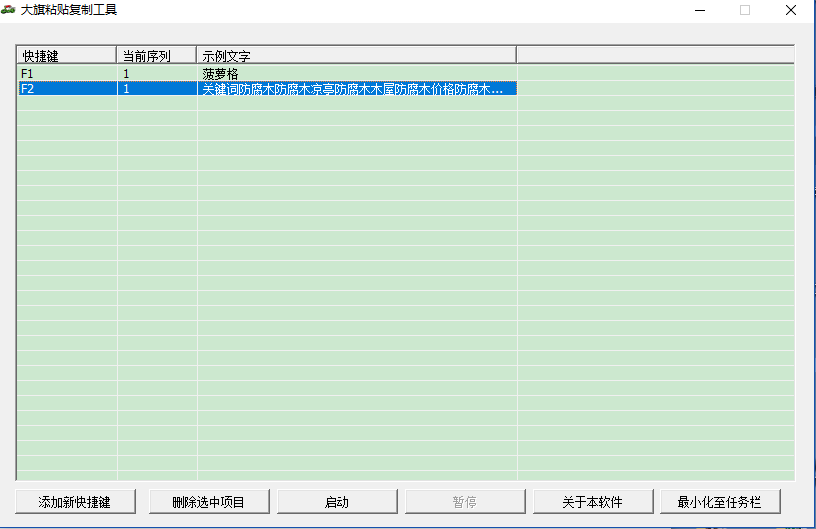The width and height of the screenshot is (816, 529).
Task: Click the 当前序列 column header
Action: point(156,55)
